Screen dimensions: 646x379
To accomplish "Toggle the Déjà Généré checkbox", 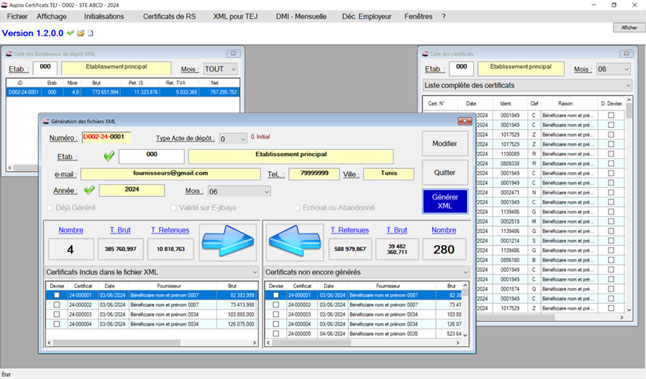I will coord(50,208).
